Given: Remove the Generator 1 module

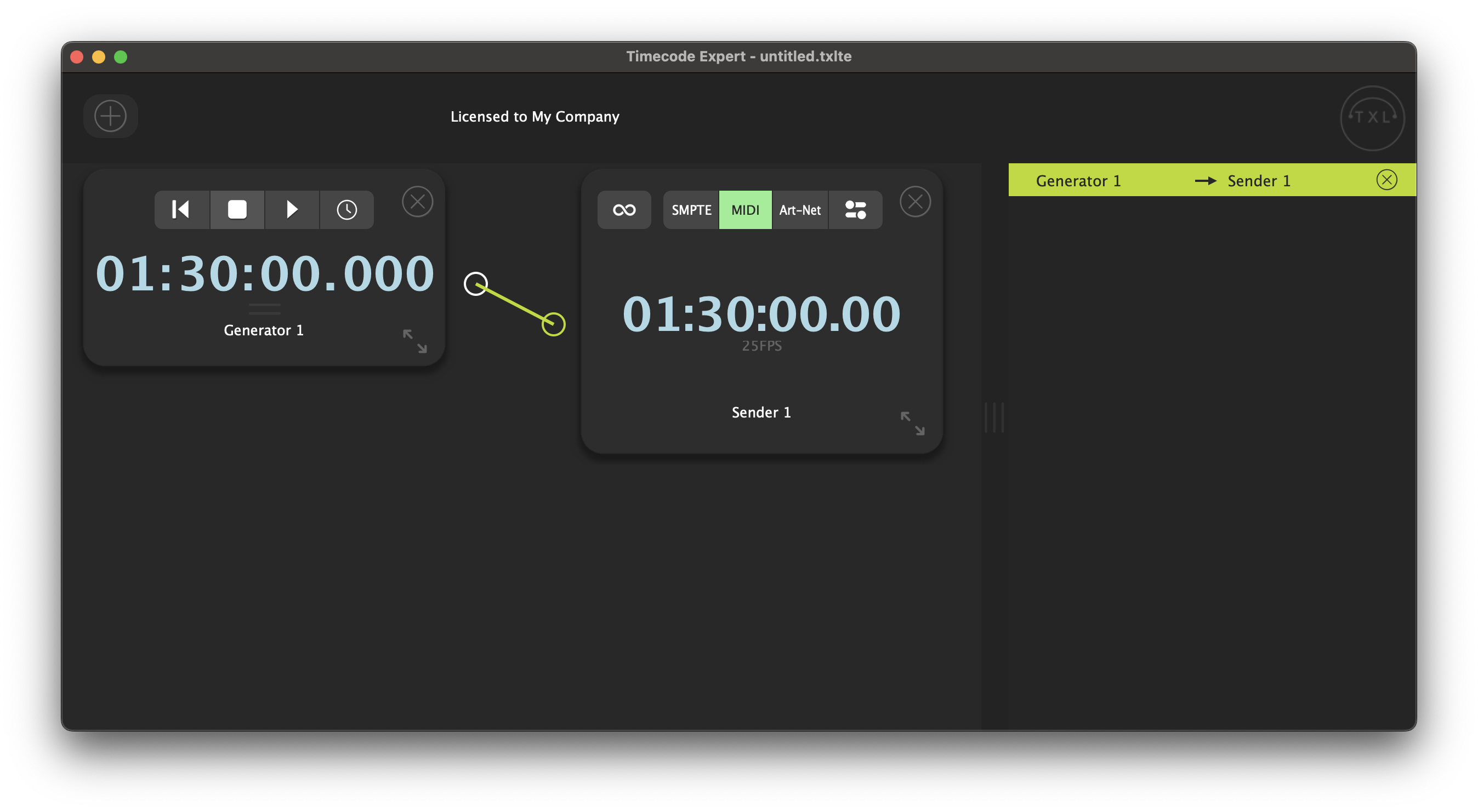Looking at the screenshot, I should point(417,201).
